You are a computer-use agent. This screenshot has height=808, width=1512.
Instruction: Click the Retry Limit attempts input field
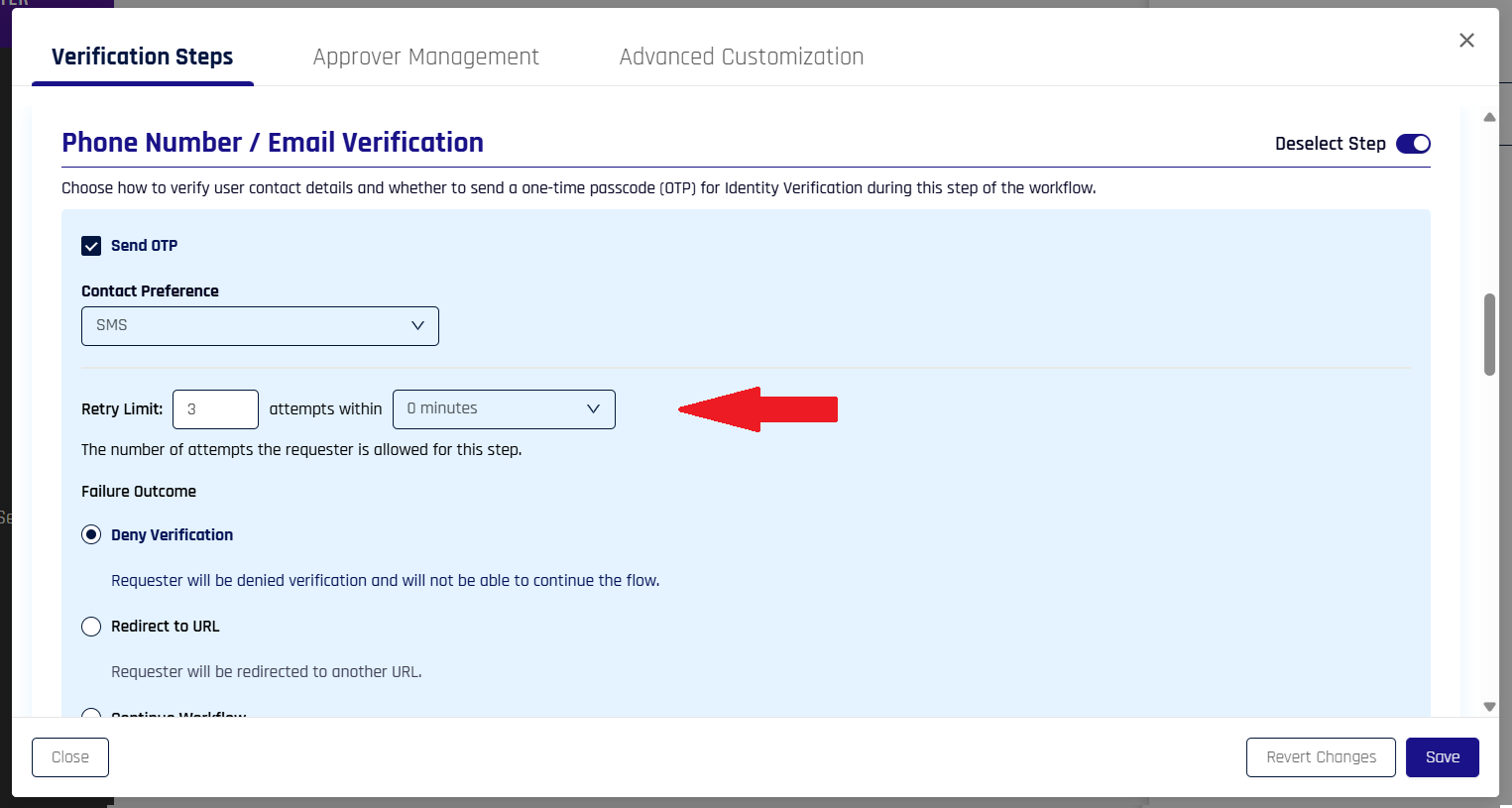pyautogui.click(x=215, y=409)
